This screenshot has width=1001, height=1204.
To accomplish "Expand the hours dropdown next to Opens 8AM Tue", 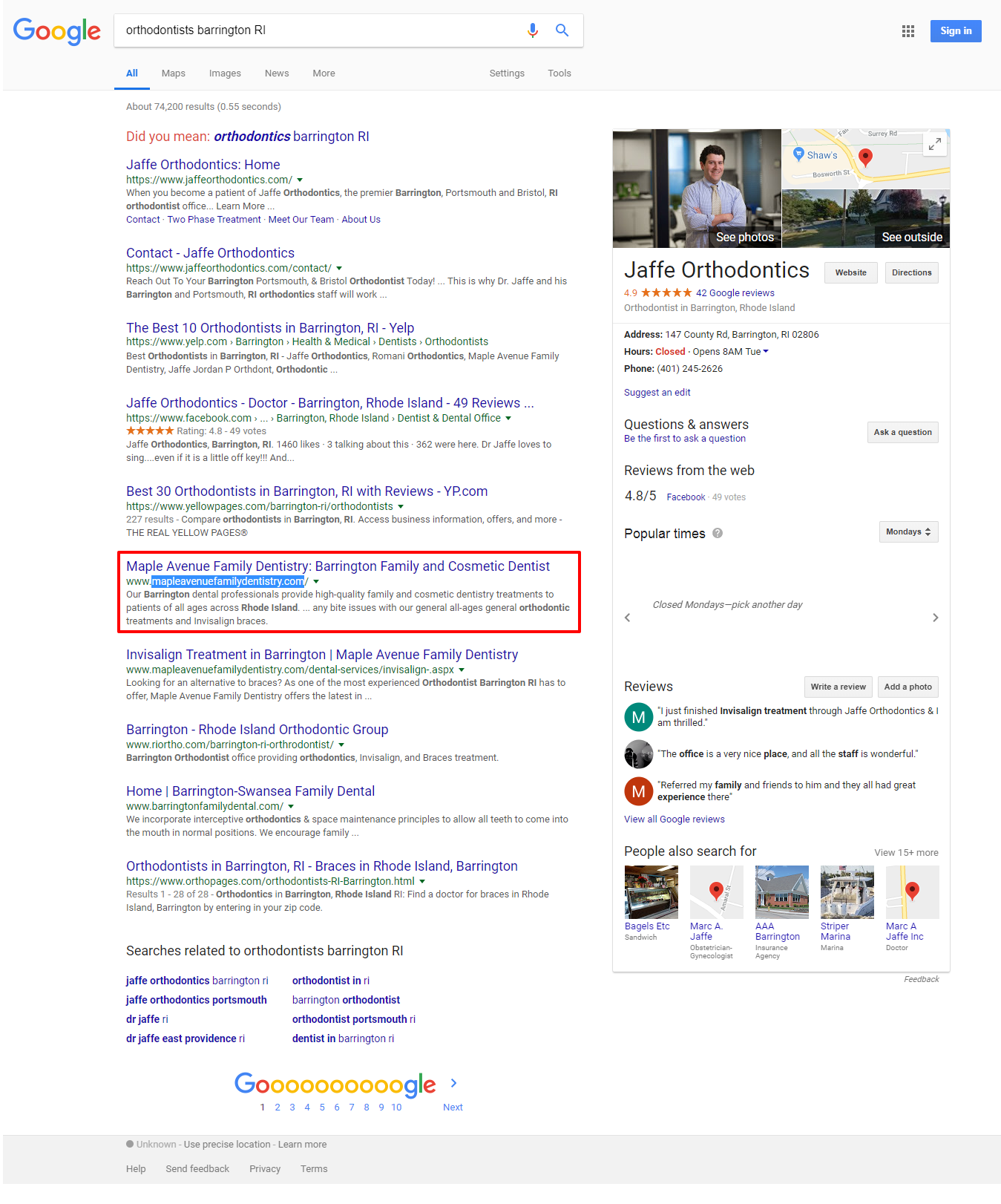I will tap(766, 352).
